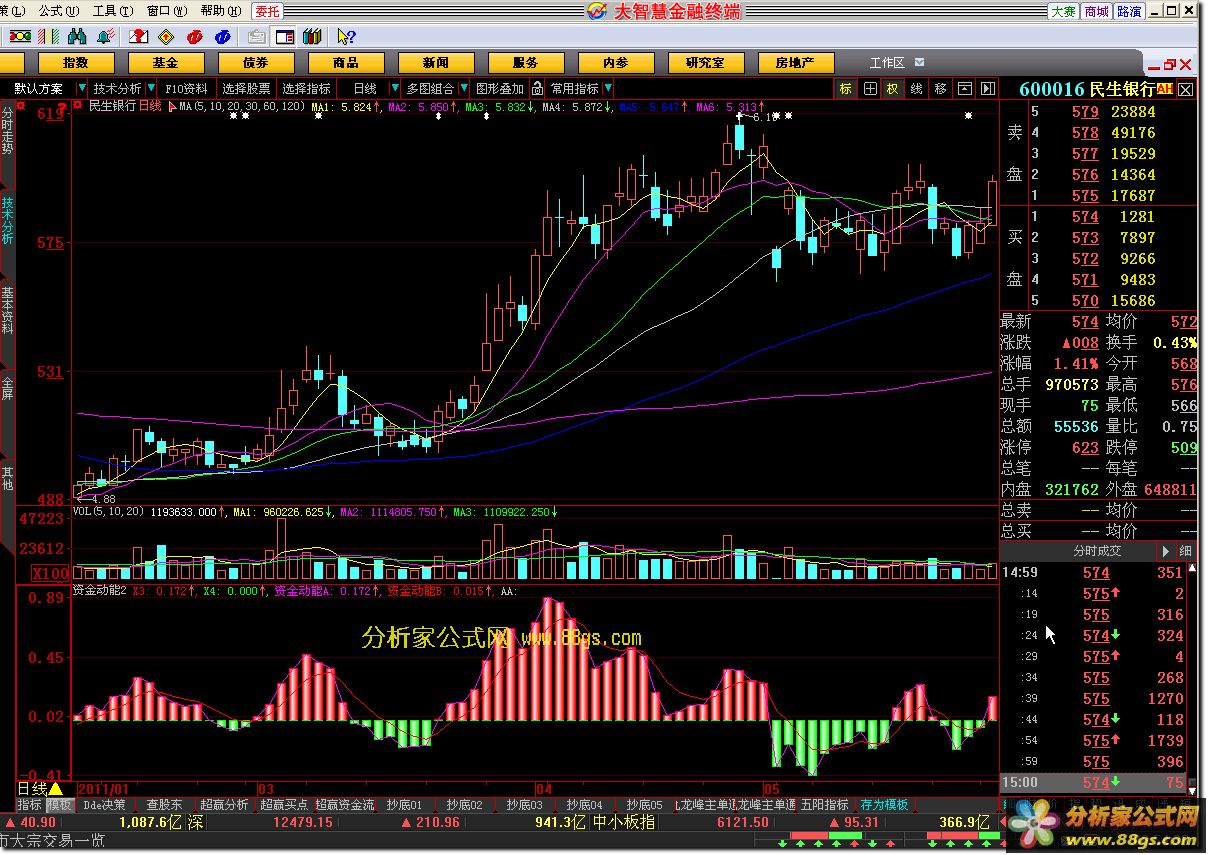Open the books library icon
This screenshot has width=1208, height=855.
point(312,37)
